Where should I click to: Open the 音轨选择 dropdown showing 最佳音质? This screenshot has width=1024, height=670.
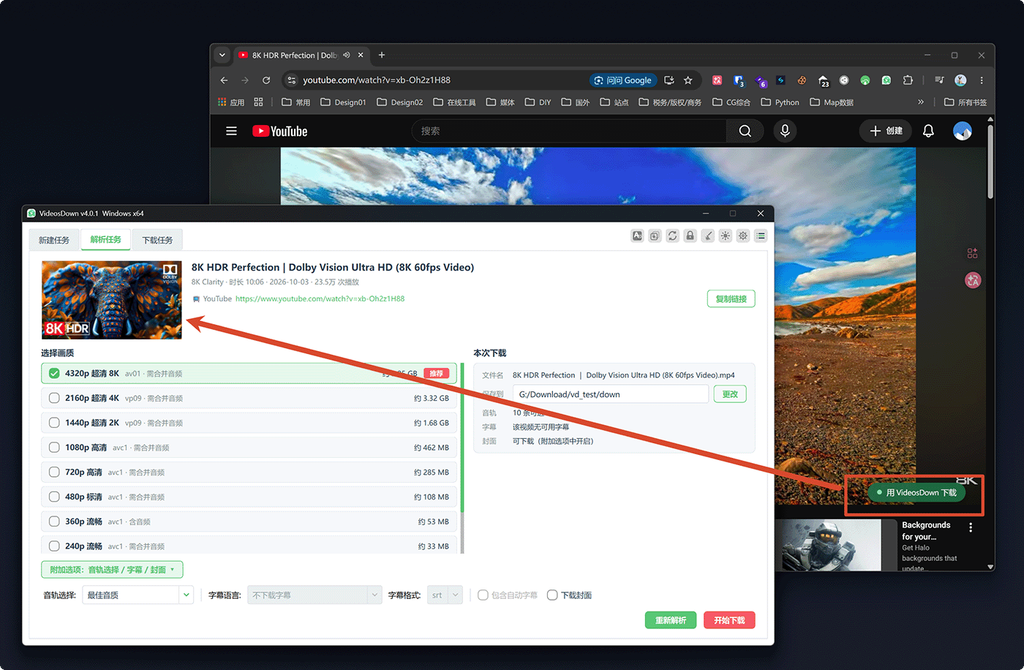coord(138,595)
